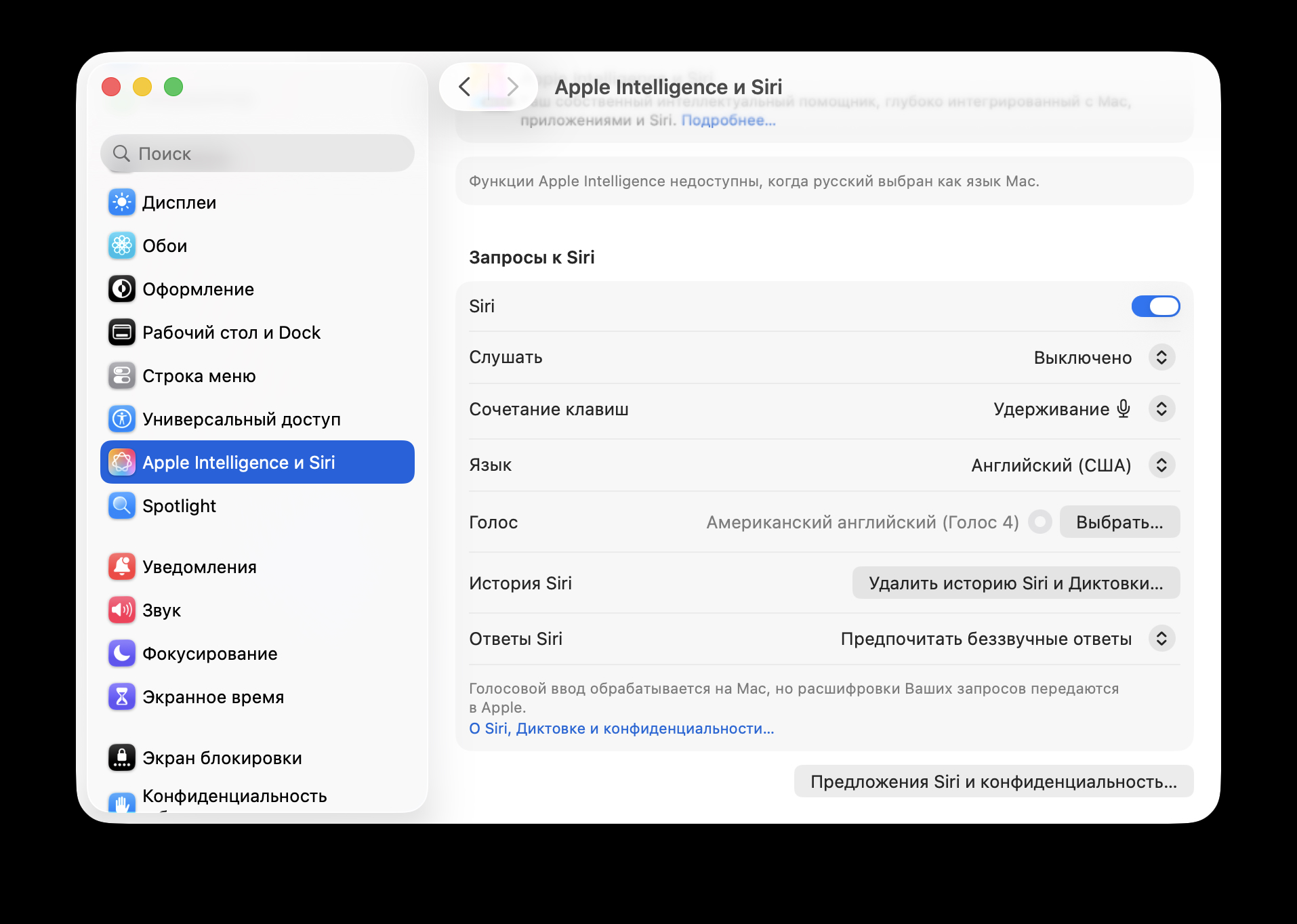
Task: Open the Подробнее… link
Action: pos(728,121)
